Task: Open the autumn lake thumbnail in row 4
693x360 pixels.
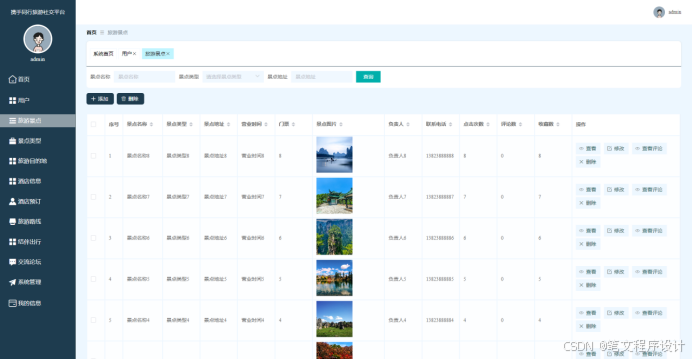Action: click(335, 278)
